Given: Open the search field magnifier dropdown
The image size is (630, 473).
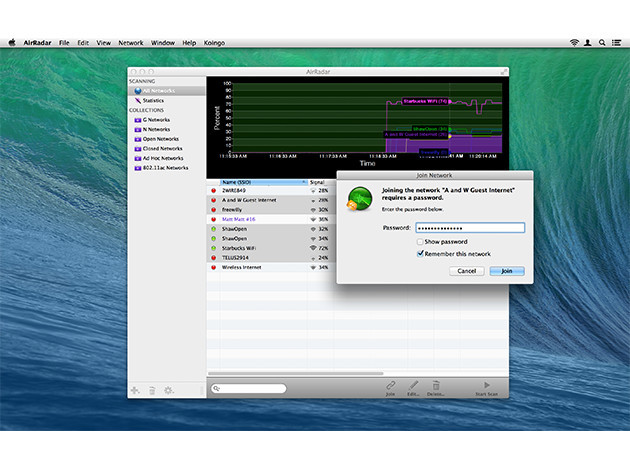Looking at the screenshot, I should pos(217,388).
